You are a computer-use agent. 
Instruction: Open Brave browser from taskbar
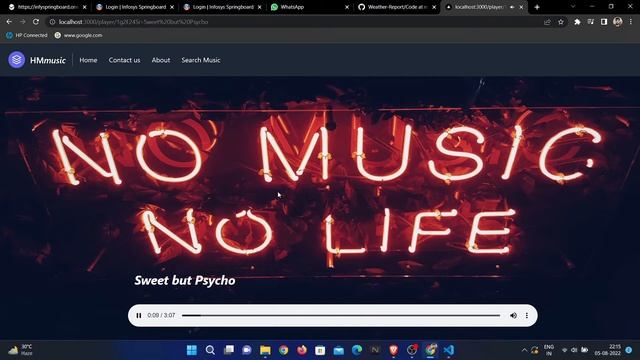click(394, 350)
